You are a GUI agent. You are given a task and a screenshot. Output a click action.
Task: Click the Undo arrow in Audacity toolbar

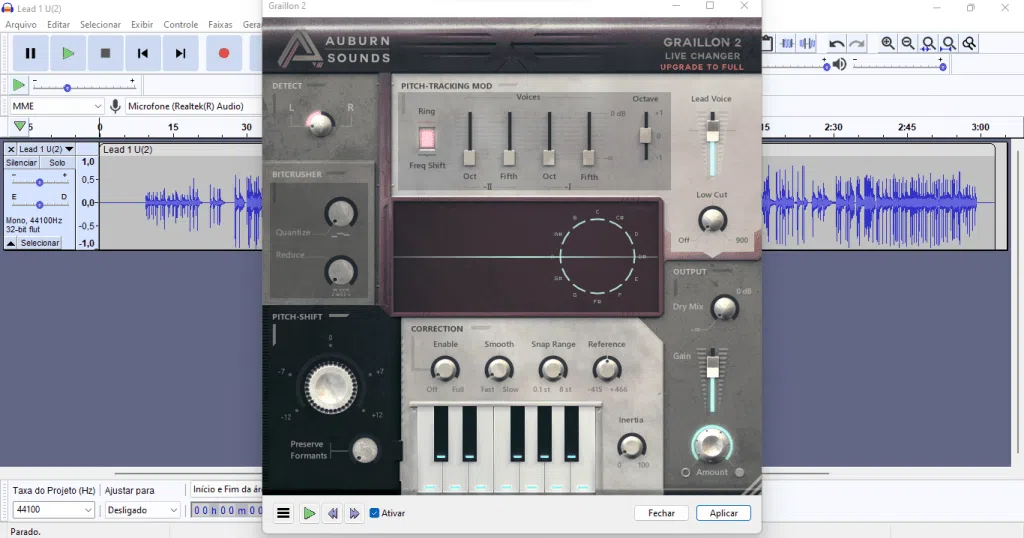[x=836, y=44]
